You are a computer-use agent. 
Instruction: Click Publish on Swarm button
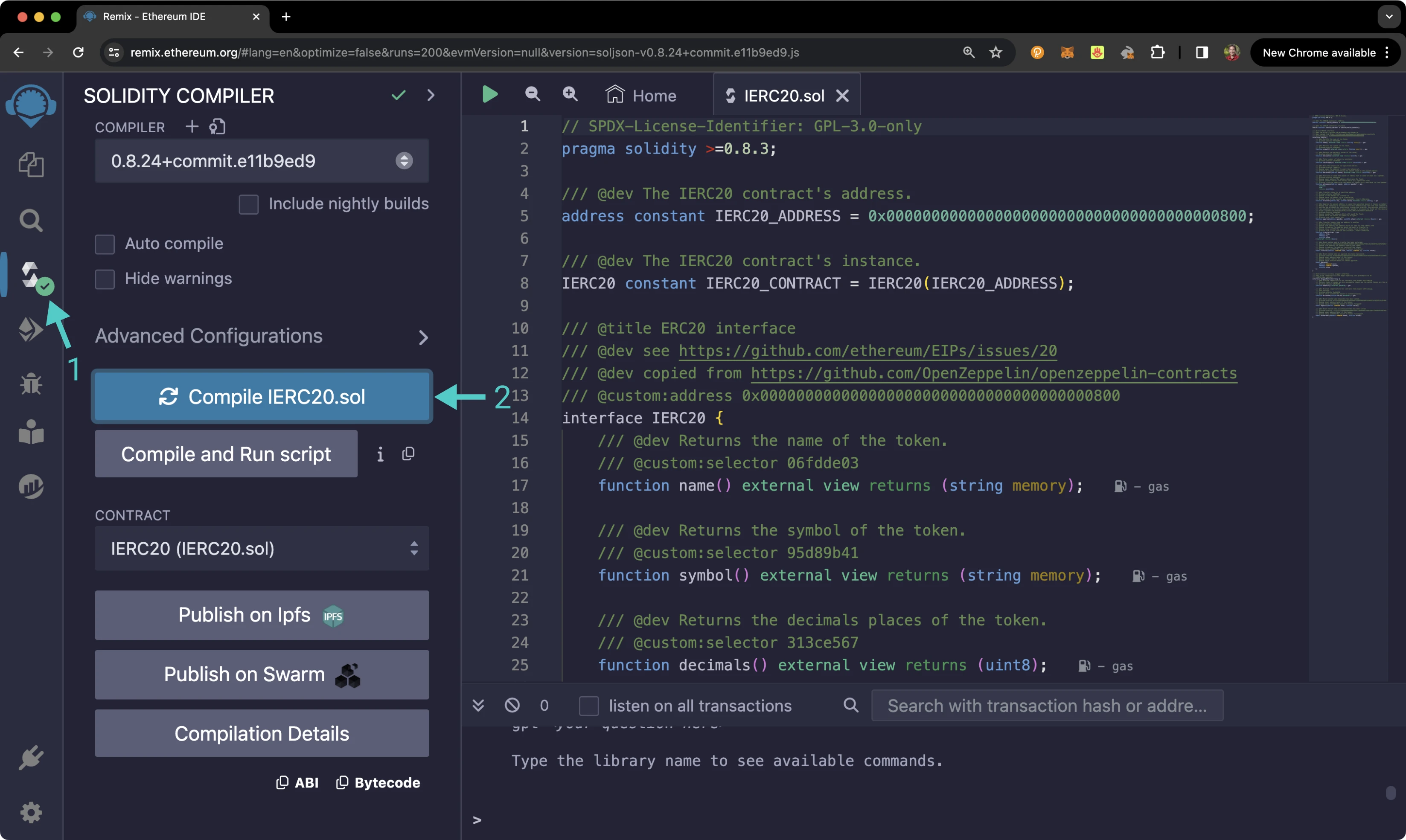coord(262,674)
